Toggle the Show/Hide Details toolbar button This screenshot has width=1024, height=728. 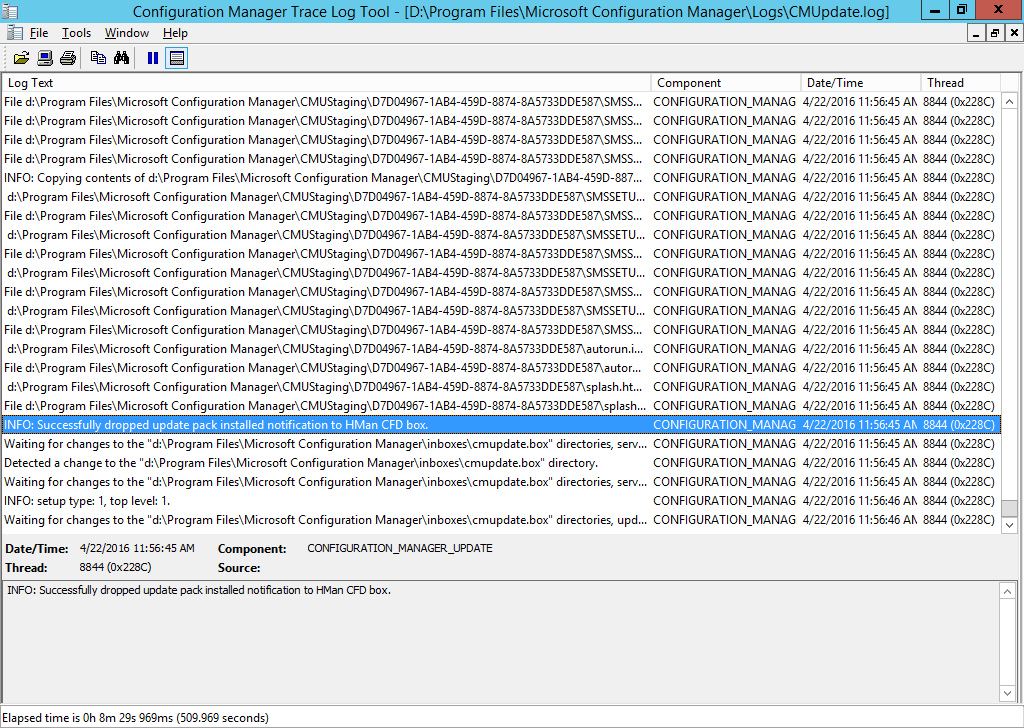[x=176, y=58]
